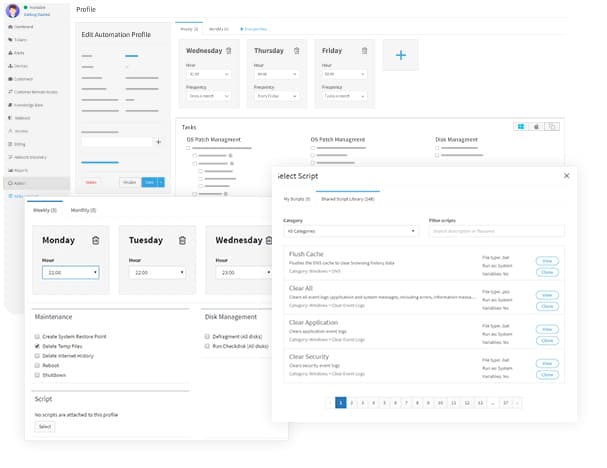Close the Select Script dialog

566,175
